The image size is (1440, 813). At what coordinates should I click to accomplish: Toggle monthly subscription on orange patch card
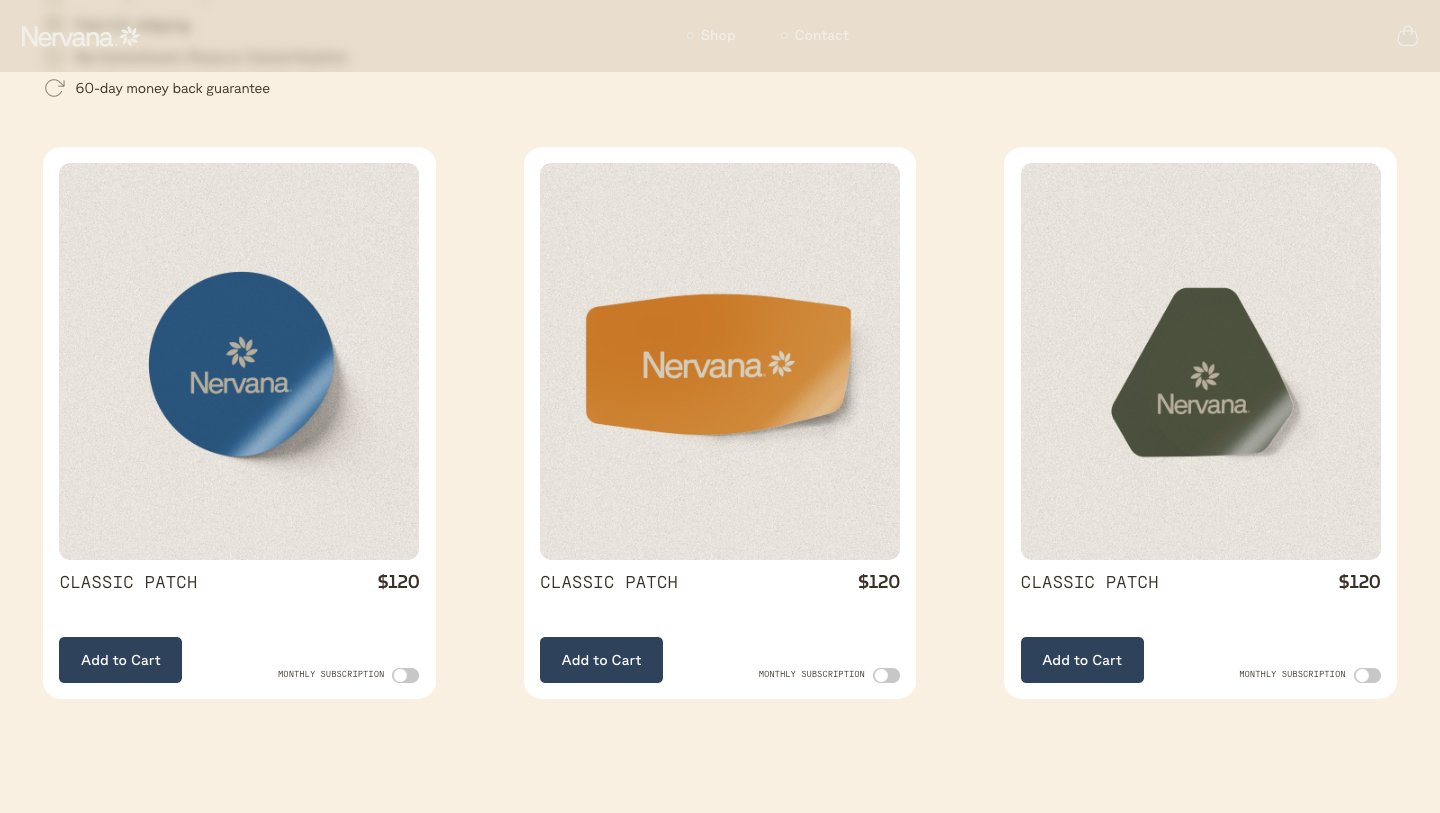pyautogui.click(x=886, y=675)
